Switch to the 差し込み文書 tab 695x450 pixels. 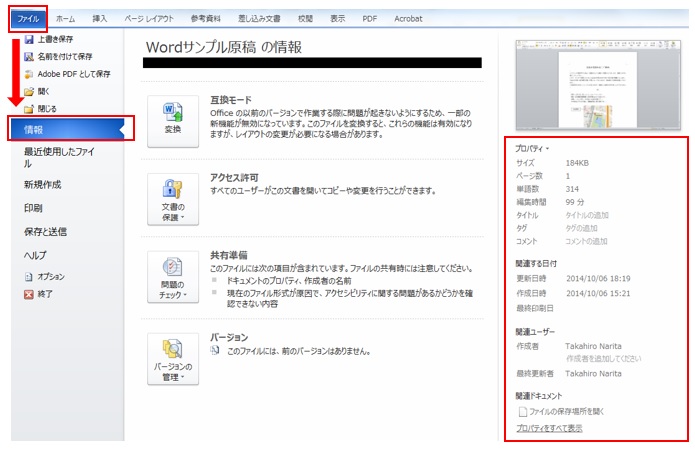(259, 19)
